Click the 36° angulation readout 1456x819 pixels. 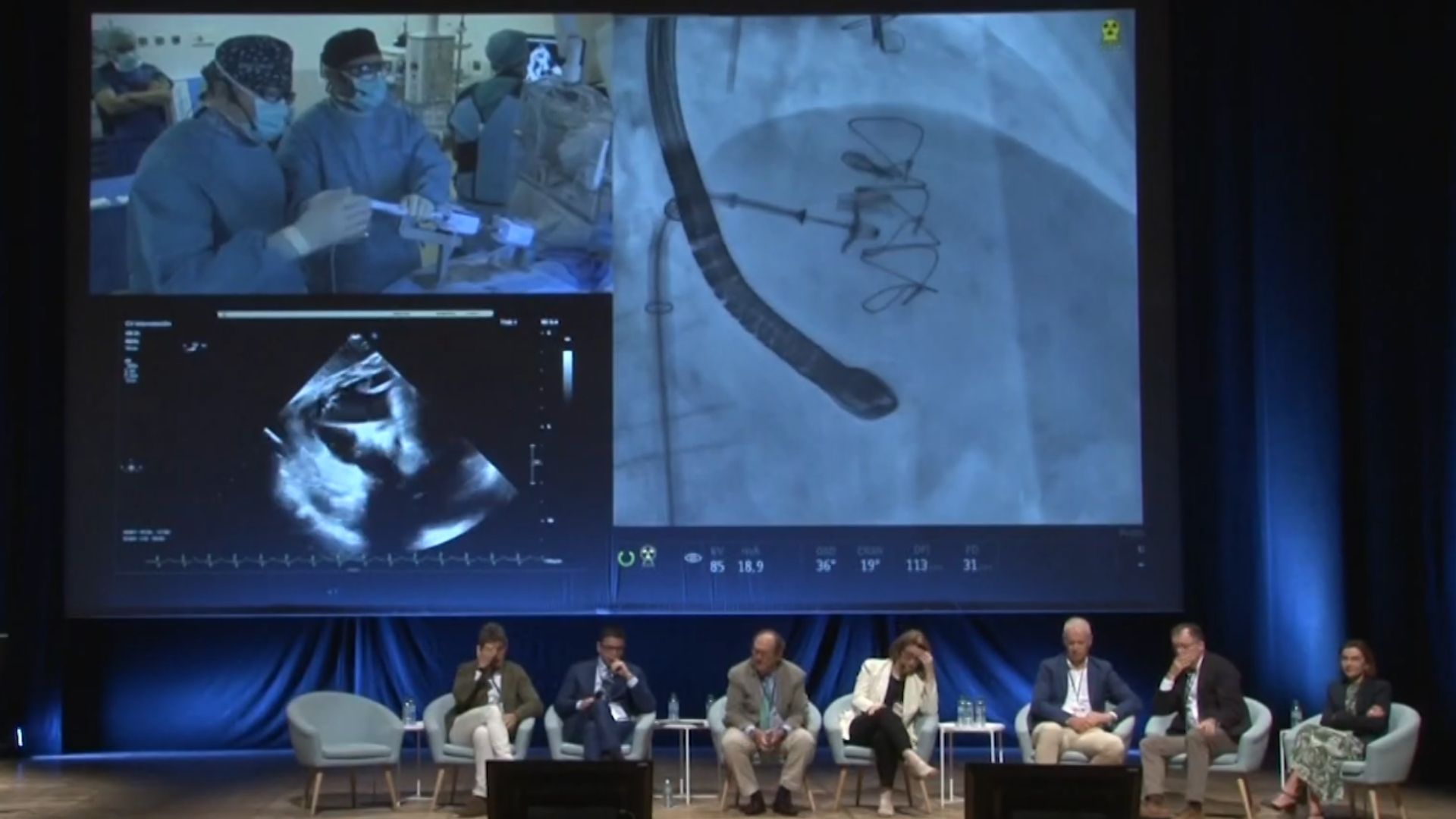click(x=825, y=566)
